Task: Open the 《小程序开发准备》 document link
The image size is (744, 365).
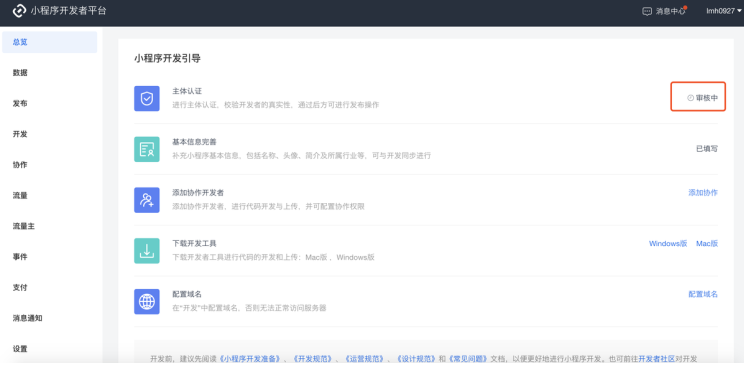Action: click(250, 358)
